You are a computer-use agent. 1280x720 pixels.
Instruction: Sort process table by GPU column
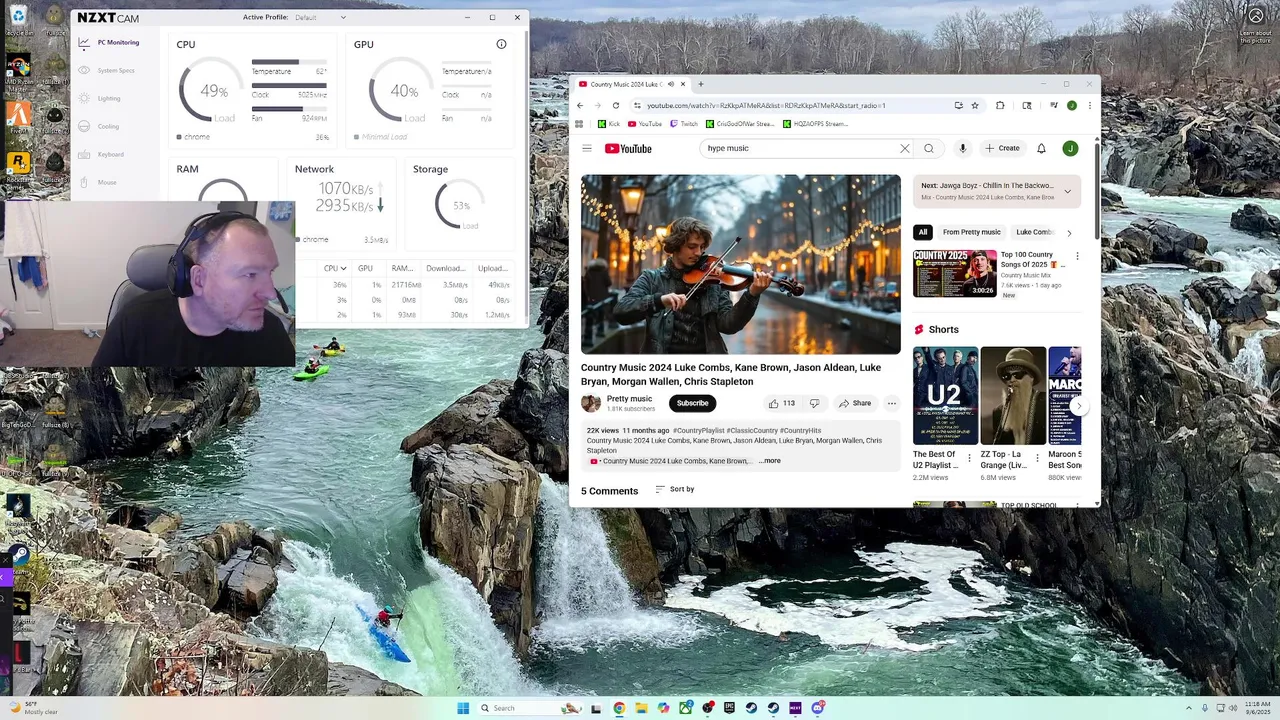tap(365, 268)
